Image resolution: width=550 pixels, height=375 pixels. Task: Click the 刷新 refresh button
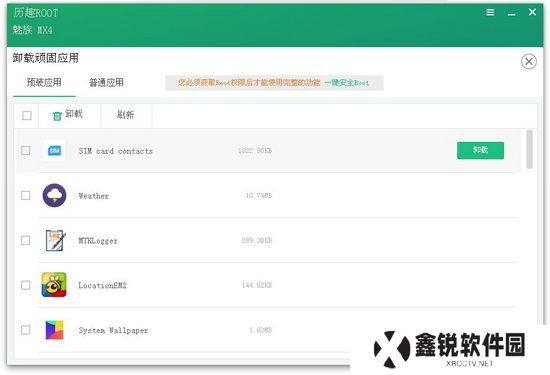(x=126, y=115)
